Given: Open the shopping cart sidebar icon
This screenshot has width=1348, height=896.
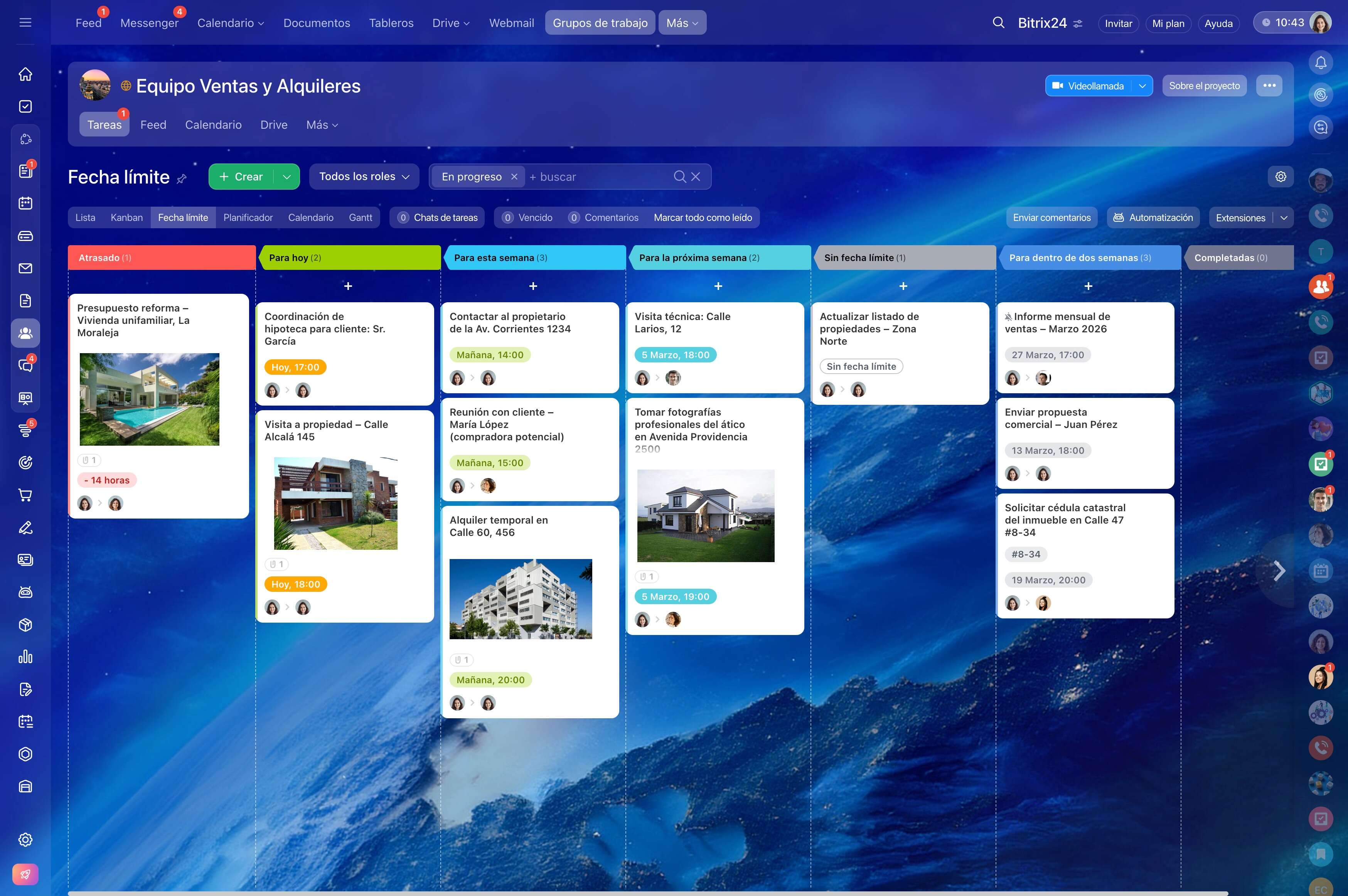Looking at the screenshot, I should coord(25,495).
